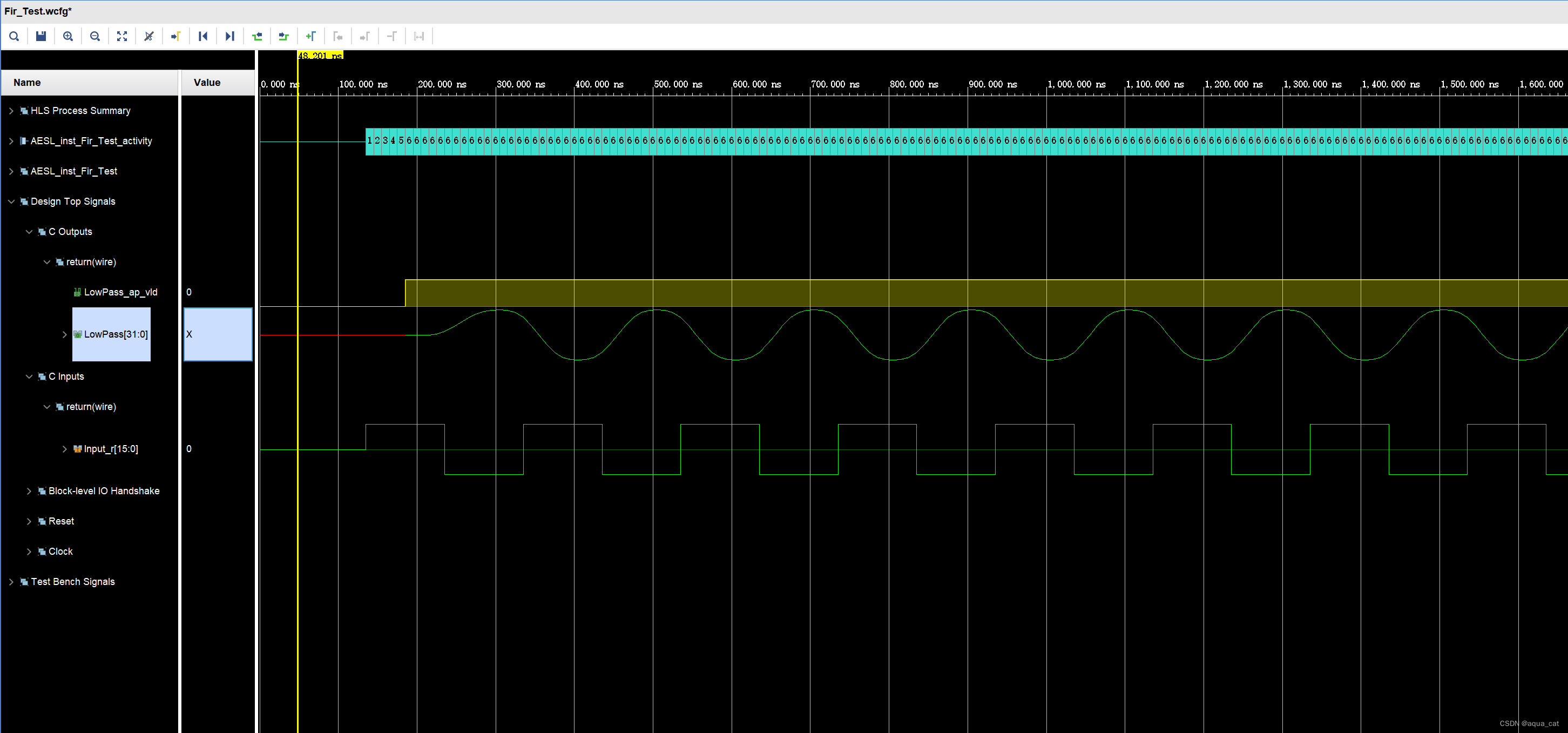
Task: Click the Next Transition icon
Action: [283, 37]
